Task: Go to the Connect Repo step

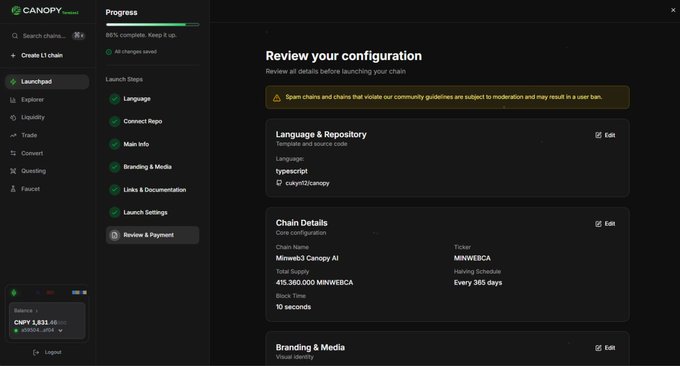Action: click(x=143, y=121)
